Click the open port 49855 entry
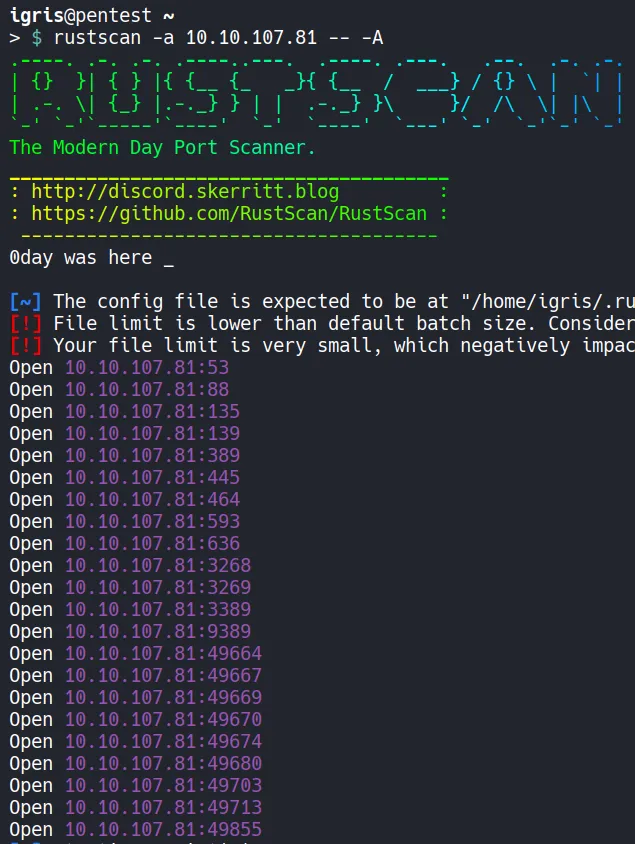 [x=163, y=829]
